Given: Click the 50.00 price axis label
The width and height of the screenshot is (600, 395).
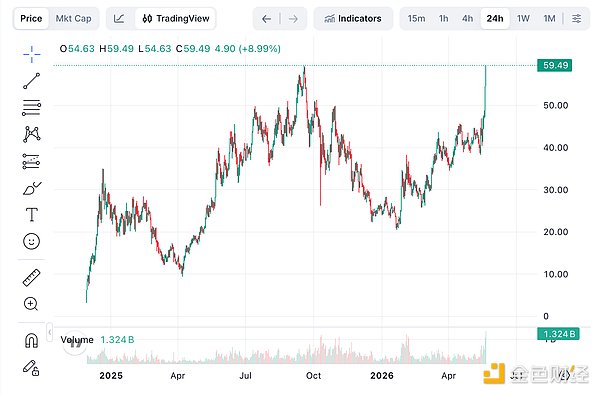Looking at the screenshot, I should [556, 105].
